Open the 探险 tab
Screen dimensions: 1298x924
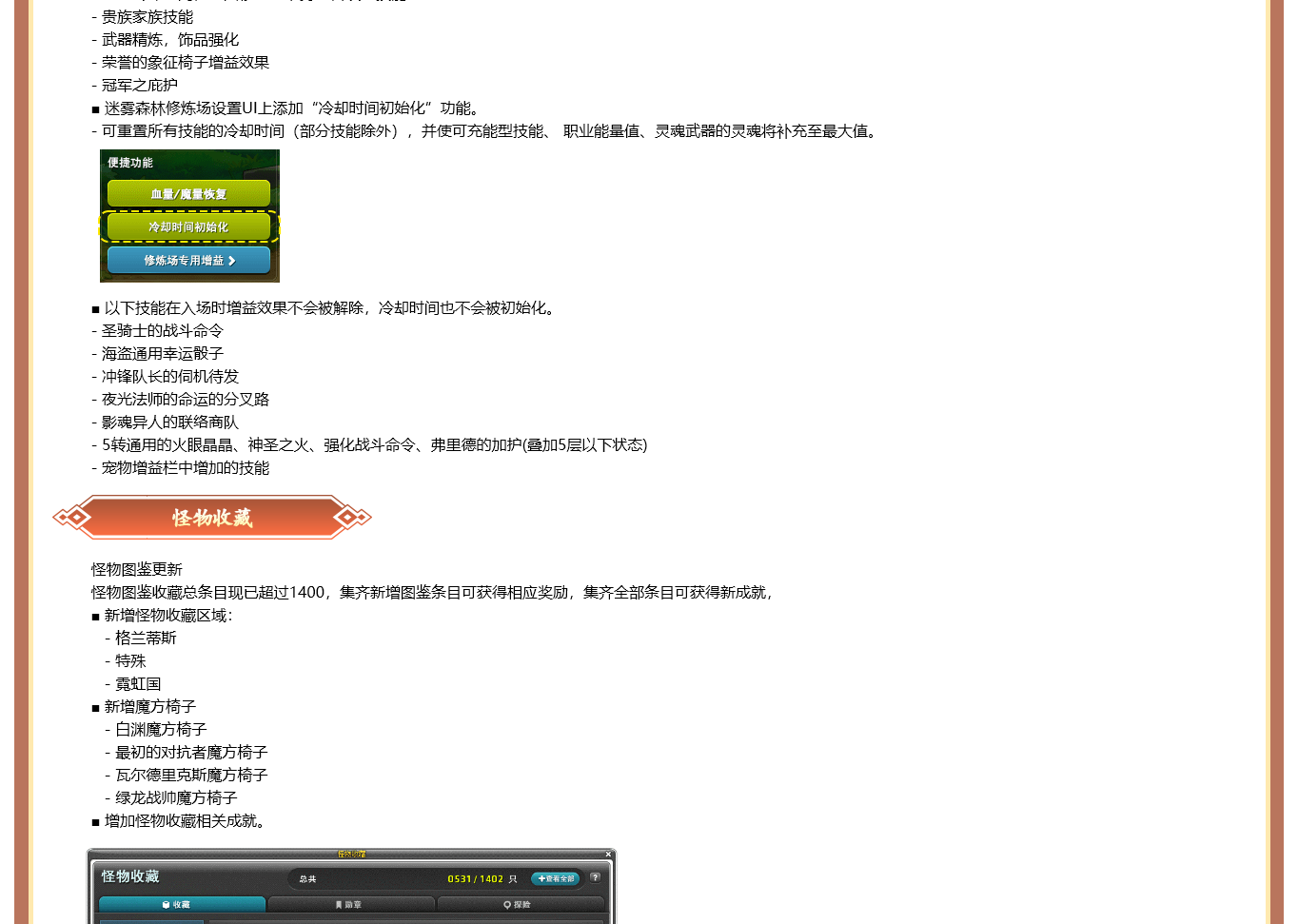coord(519,905)
